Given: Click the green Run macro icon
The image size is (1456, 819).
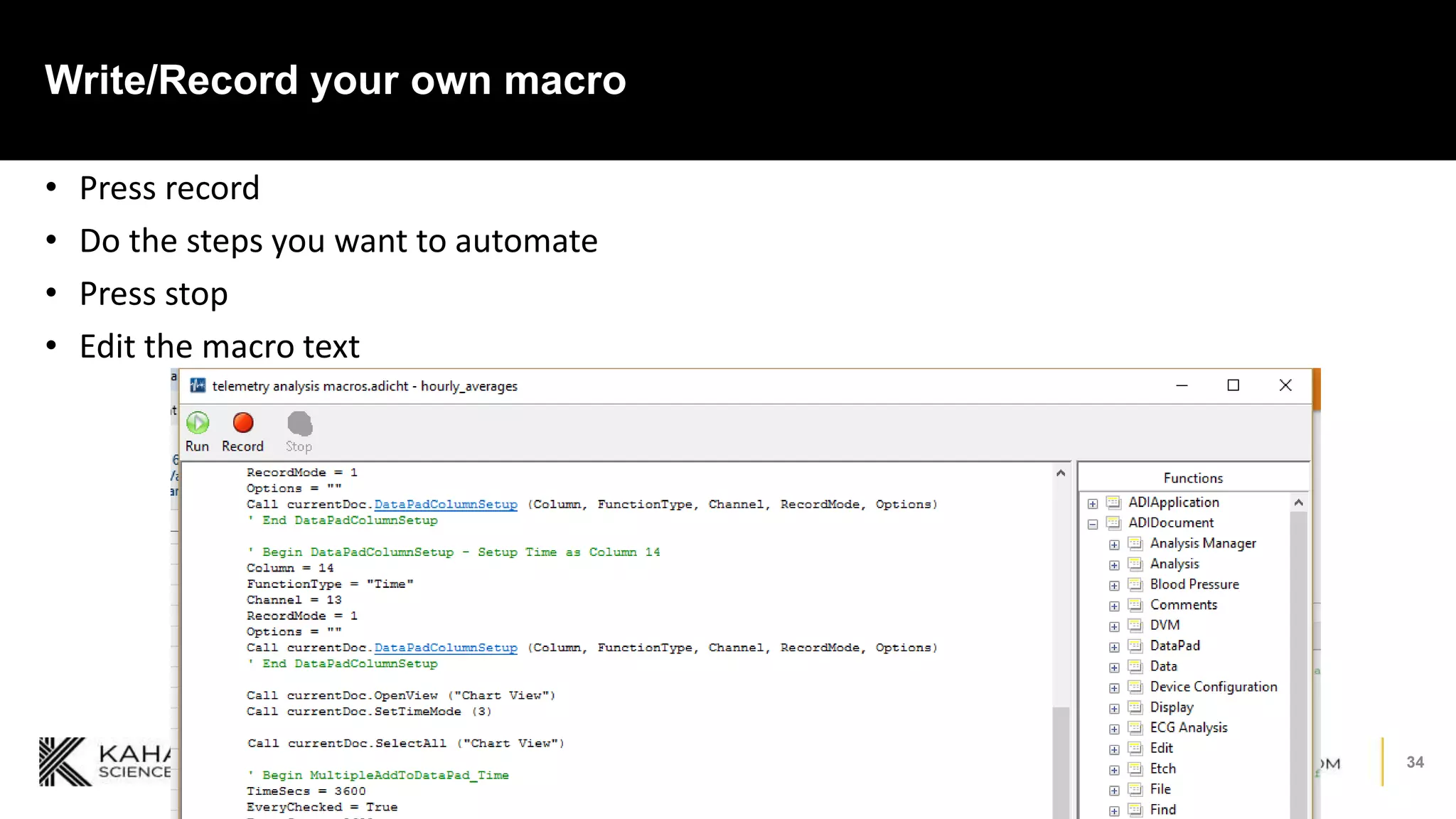Looking at the screenshot, I should pyautogui.click(x=198, y=423).
